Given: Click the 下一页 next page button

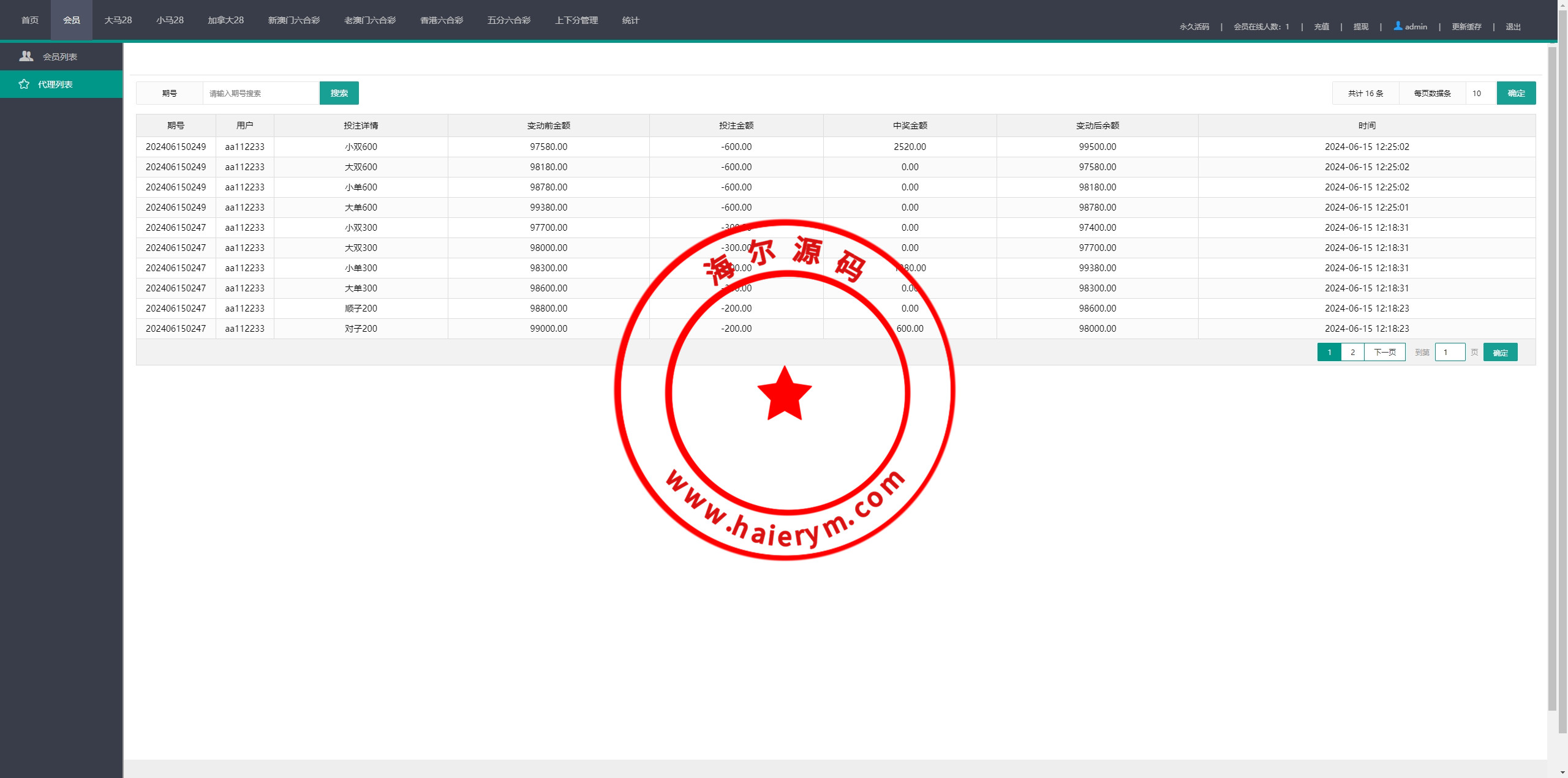Looking at the screenshot, I should pos(1384,352).
